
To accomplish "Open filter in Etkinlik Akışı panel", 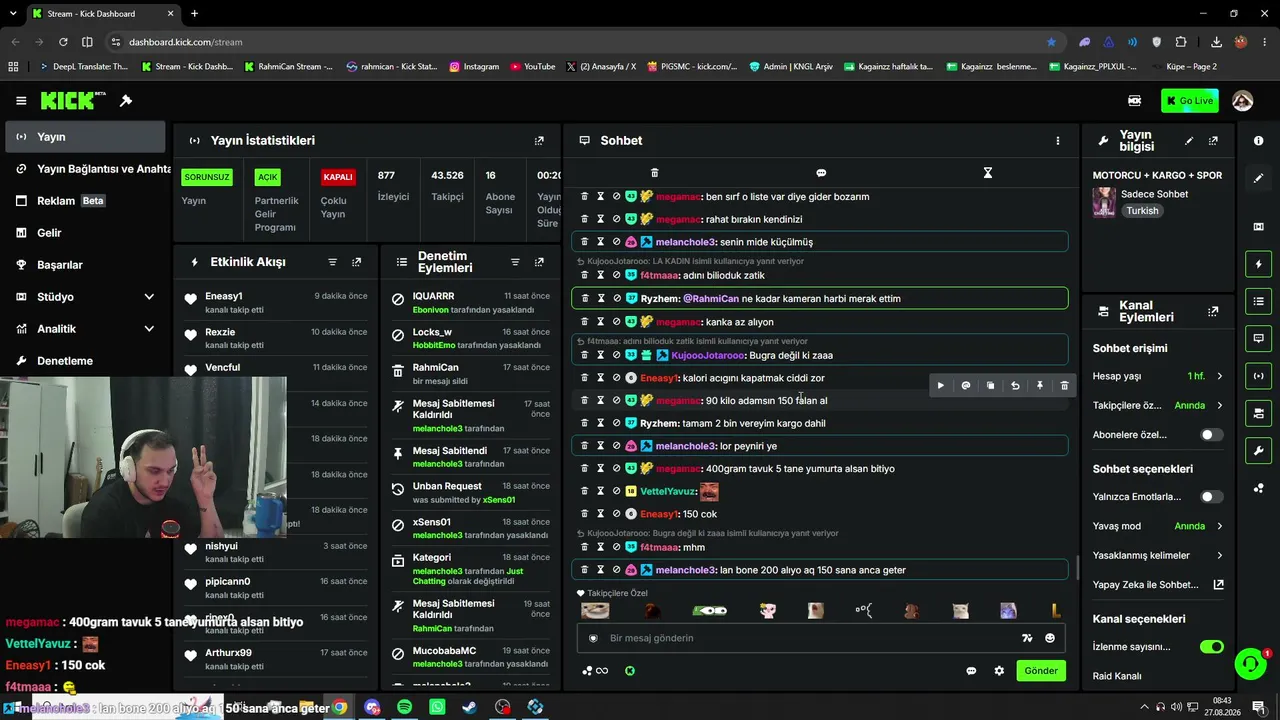I will (333, 262).
